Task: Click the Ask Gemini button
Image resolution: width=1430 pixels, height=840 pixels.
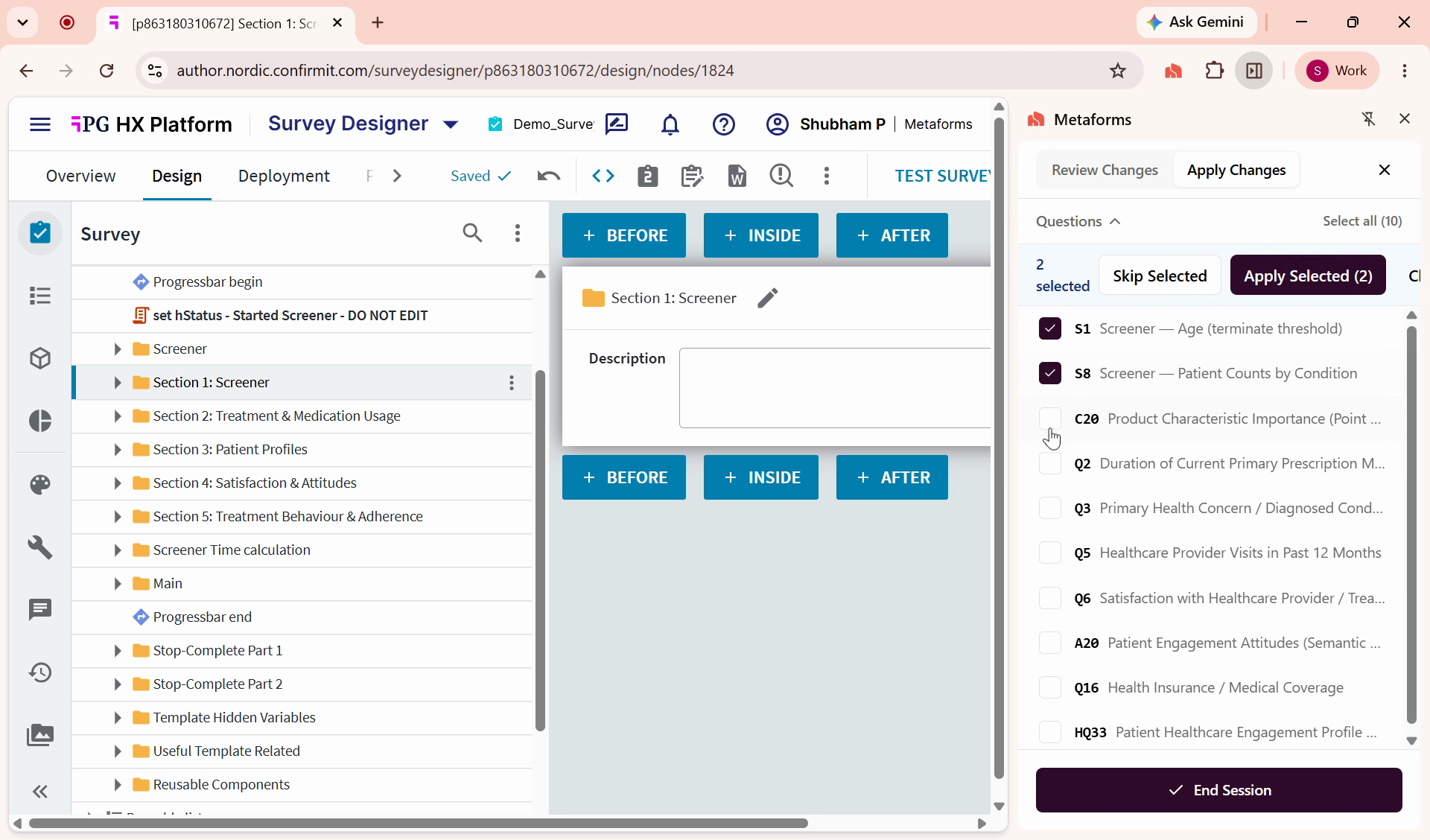Action: [x=1196, y=22]
